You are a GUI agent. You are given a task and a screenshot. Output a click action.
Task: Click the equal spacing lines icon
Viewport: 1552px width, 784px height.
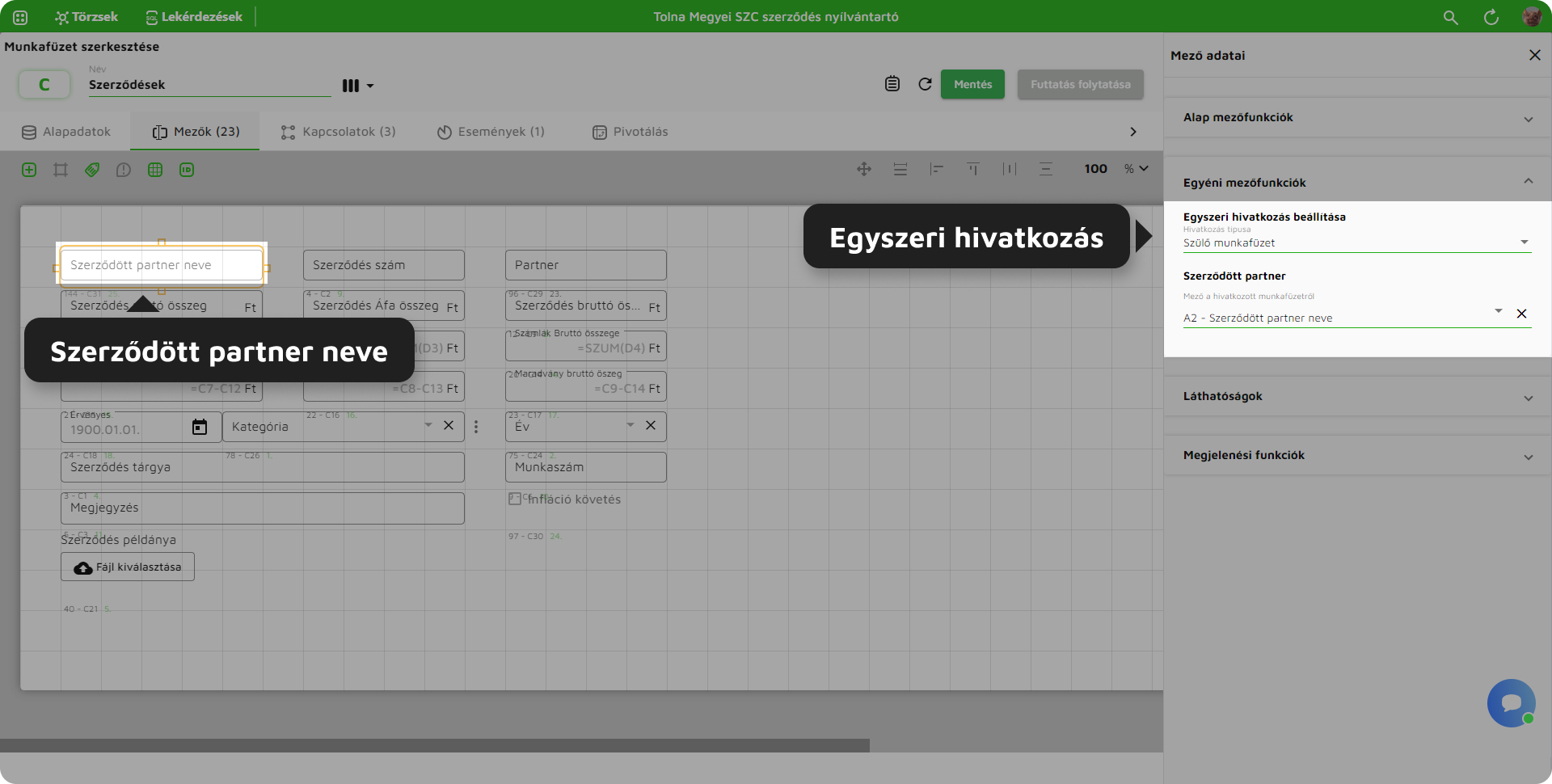click(1046, 169)
